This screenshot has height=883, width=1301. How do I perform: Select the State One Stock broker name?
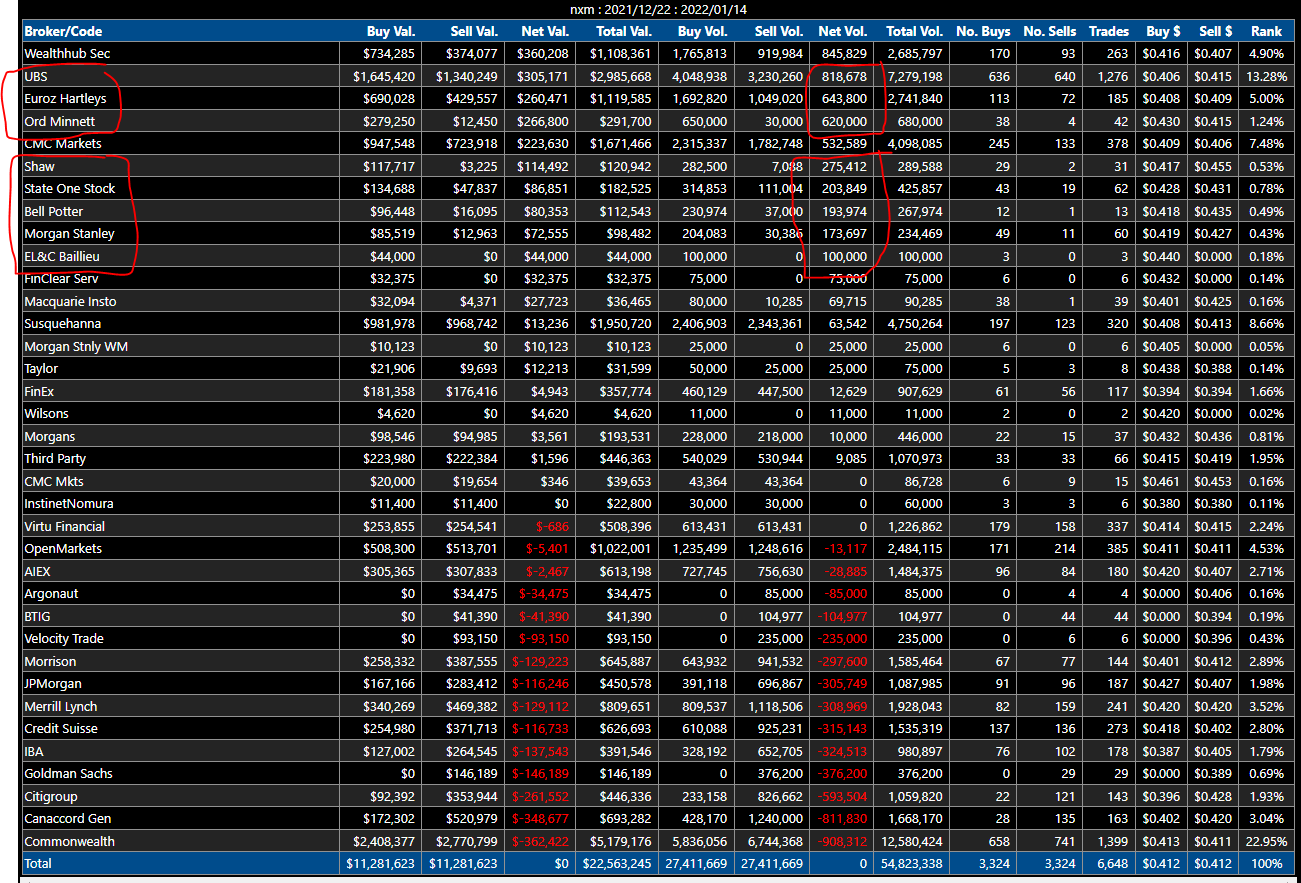(x=70, y=188)
